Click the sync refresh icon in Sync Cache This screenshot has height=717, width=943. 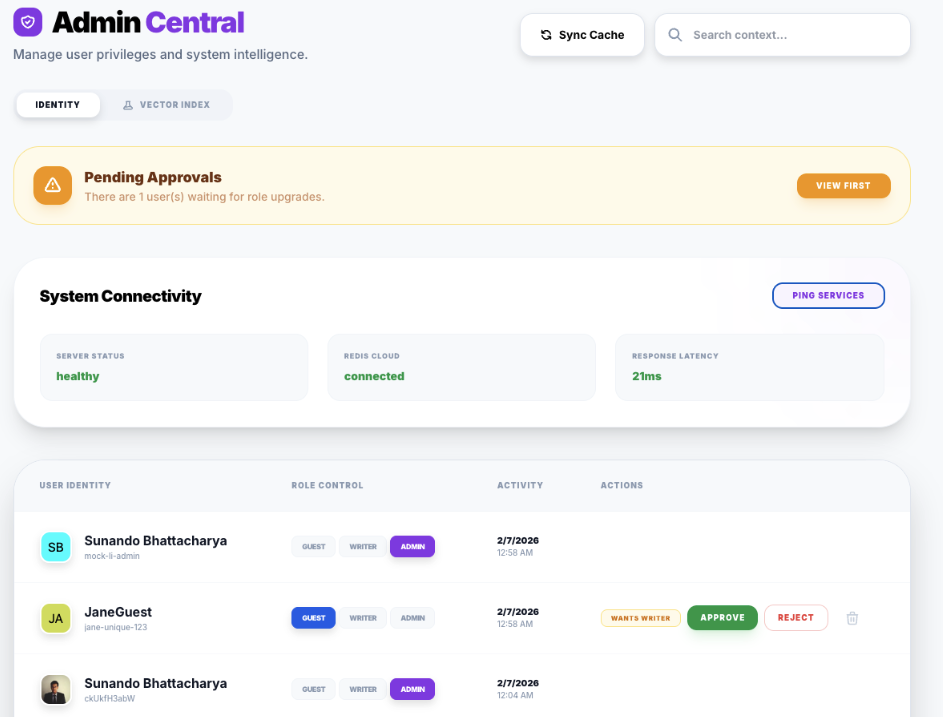(545, 34)
